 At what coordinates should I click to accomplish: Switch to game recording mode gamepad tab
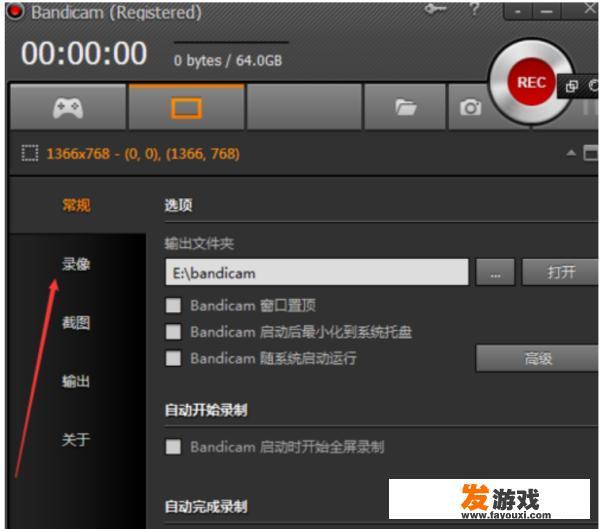point(68,107)
